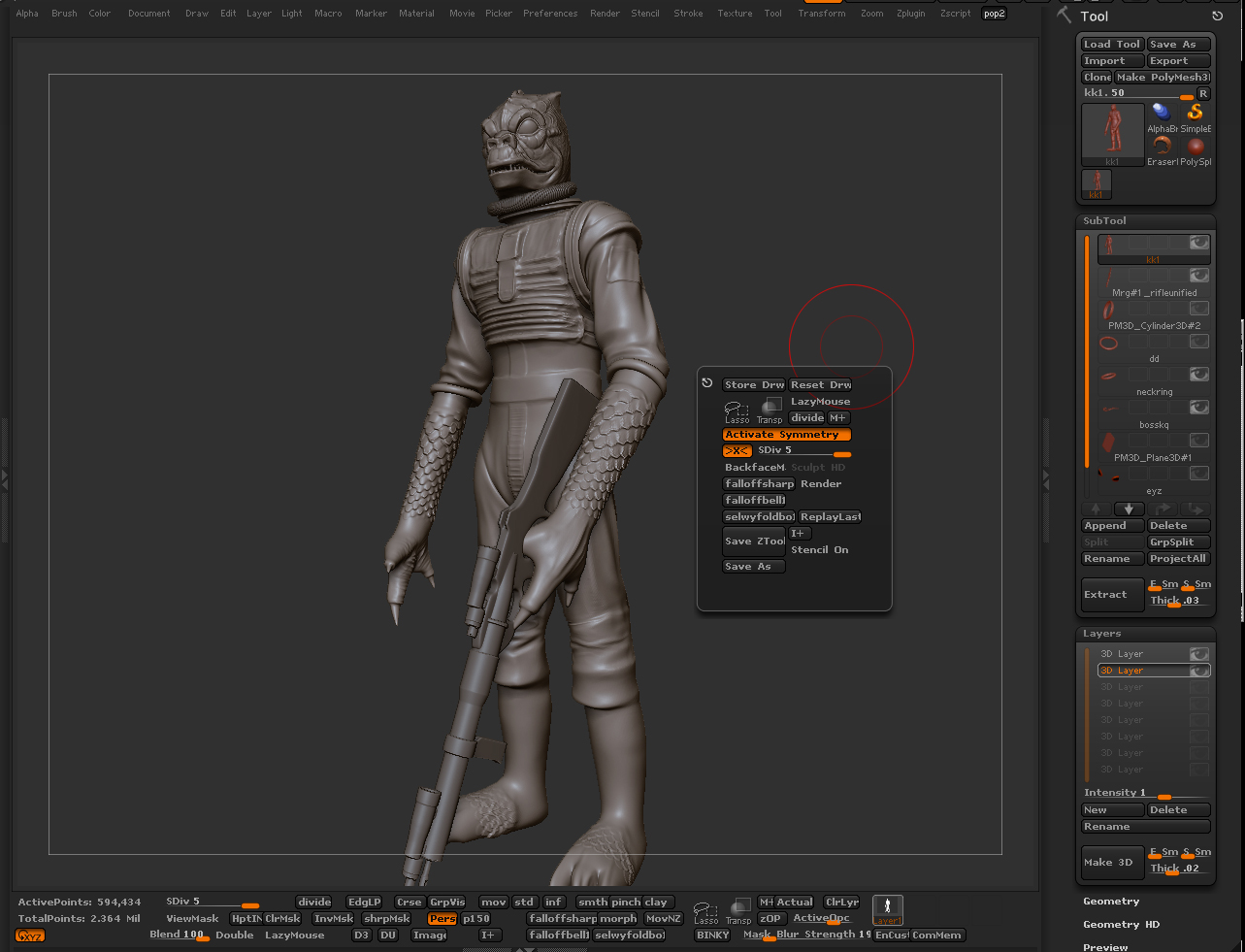Screen dimensions: 1245x952
Task: Pick the PolySphere tool icon
Action: [1196, 147]
